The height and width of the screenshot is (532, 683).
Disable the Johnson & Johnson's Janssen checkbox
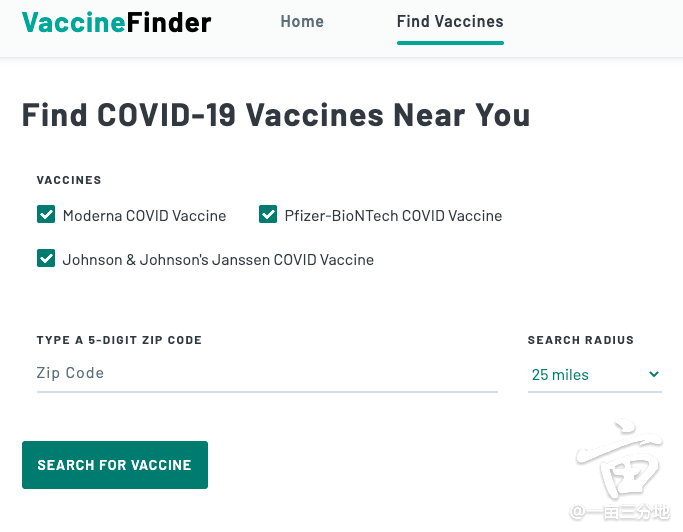46,258
